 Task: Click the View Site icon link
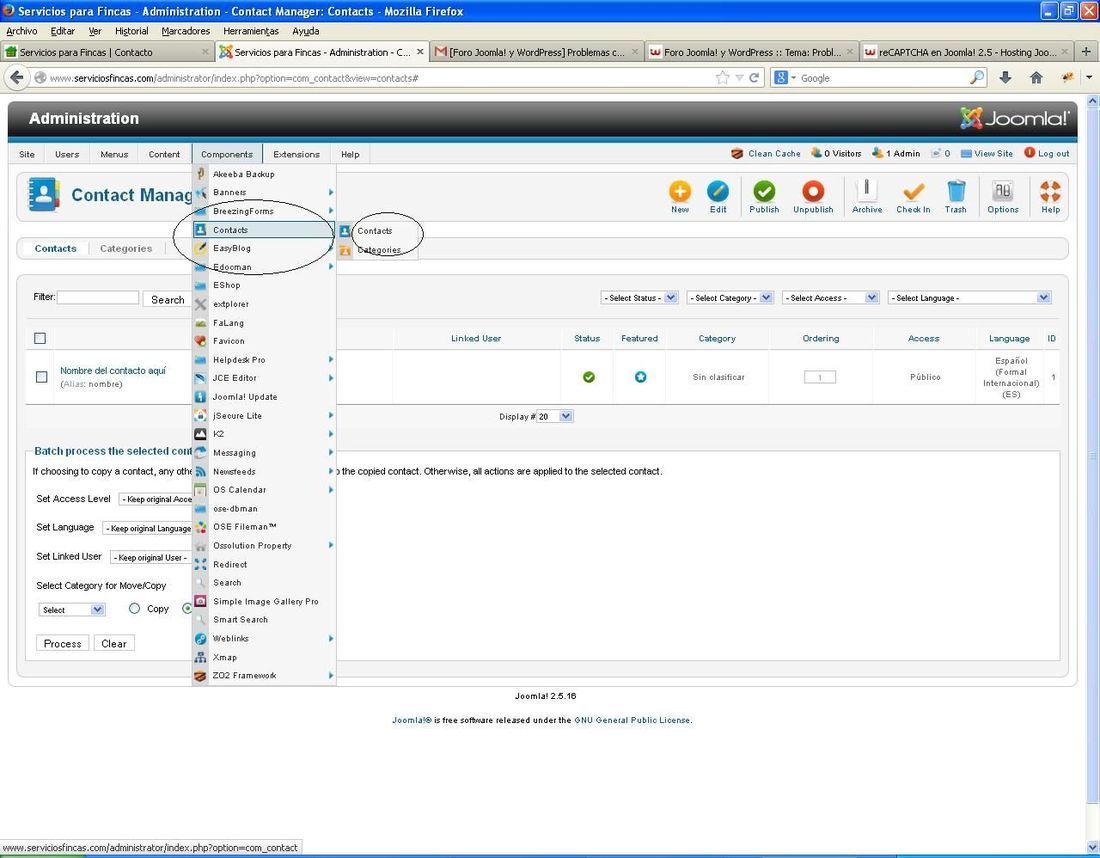[986, 153]
